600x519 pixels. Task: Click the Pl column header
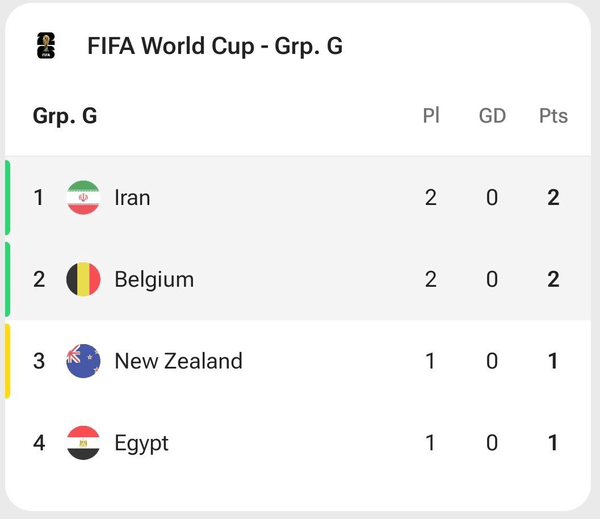point(431,115)
